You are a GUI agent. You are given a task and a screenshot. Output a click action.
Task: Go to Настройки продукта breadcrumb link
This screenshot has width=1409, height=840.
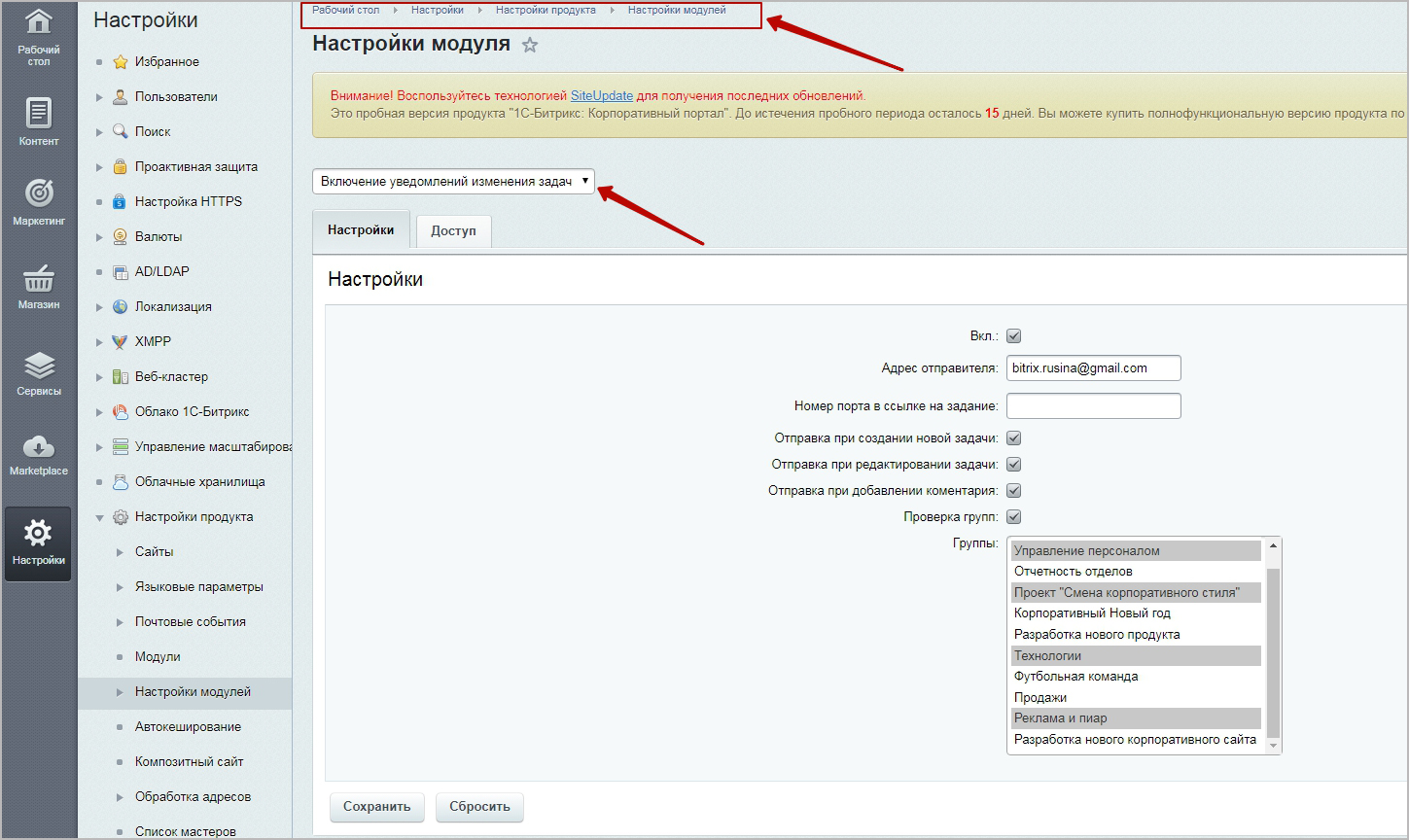point(546,10)
